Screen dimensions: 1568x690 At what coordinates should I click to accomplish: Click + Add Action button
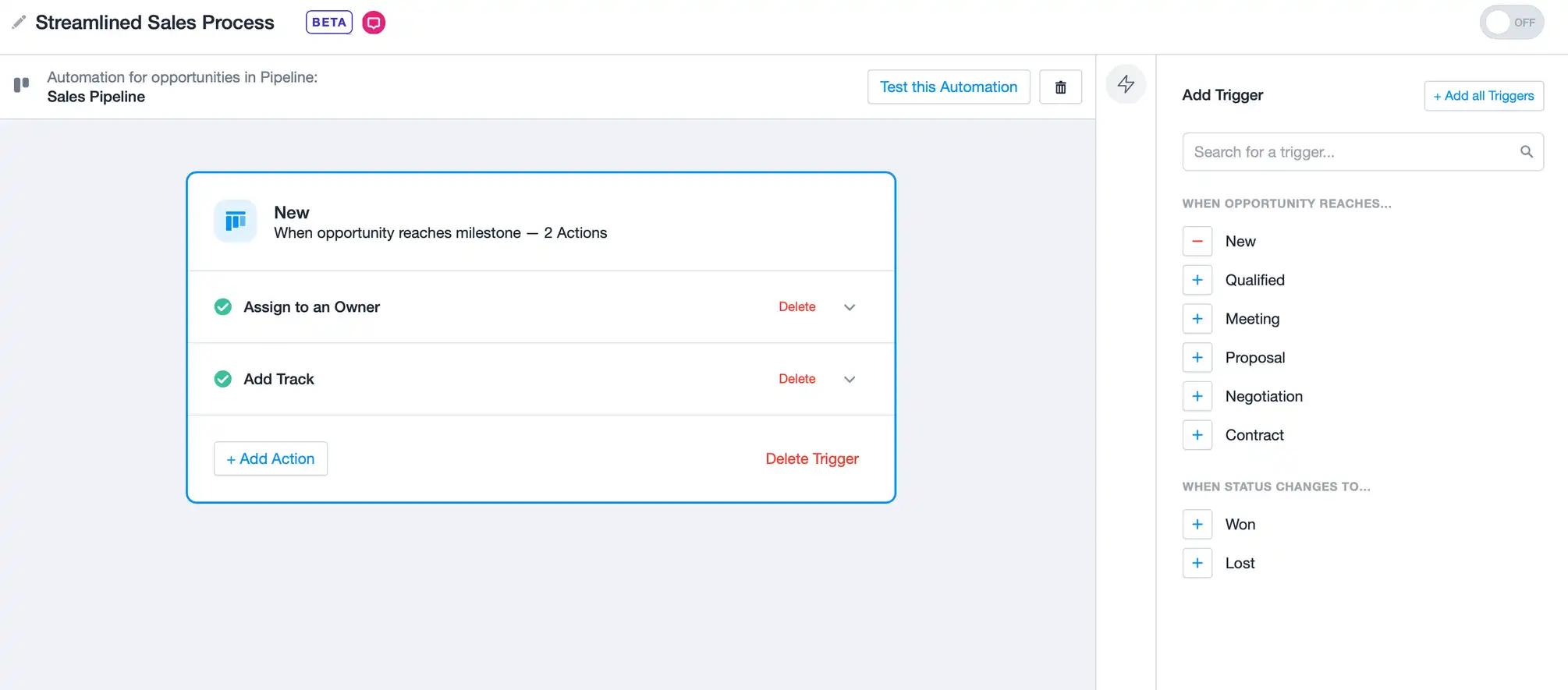271,459
